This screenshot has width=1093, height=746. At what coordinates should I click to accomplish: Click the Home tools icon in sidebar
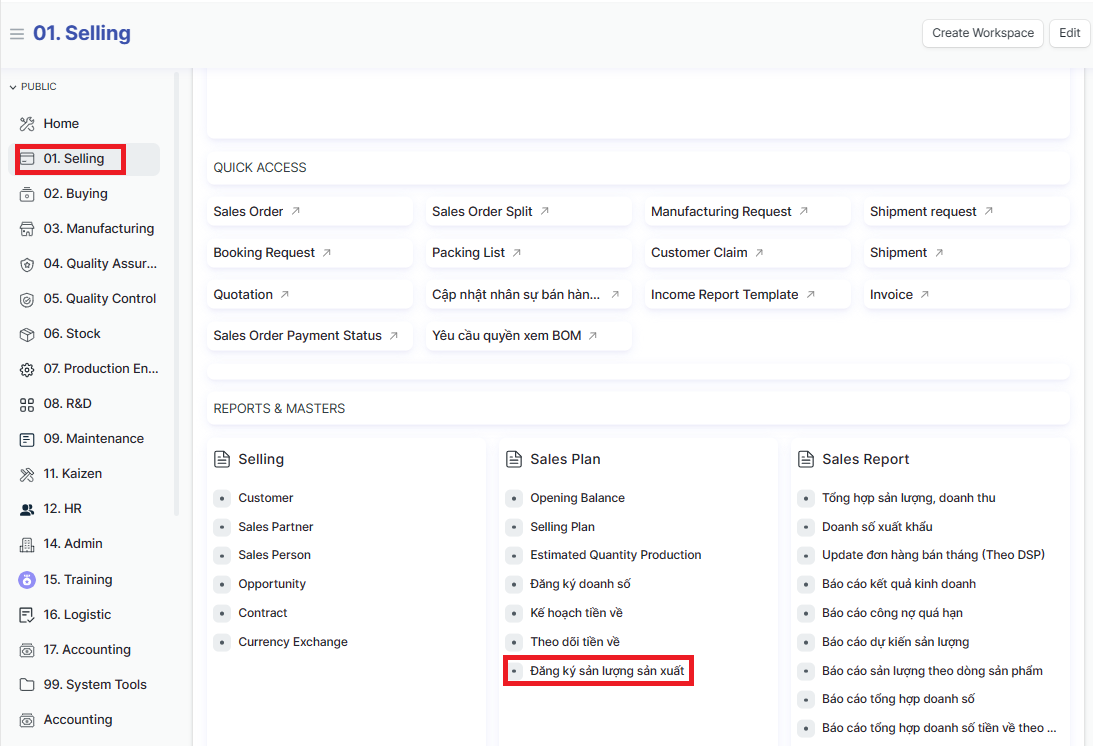tap(27, 124)
